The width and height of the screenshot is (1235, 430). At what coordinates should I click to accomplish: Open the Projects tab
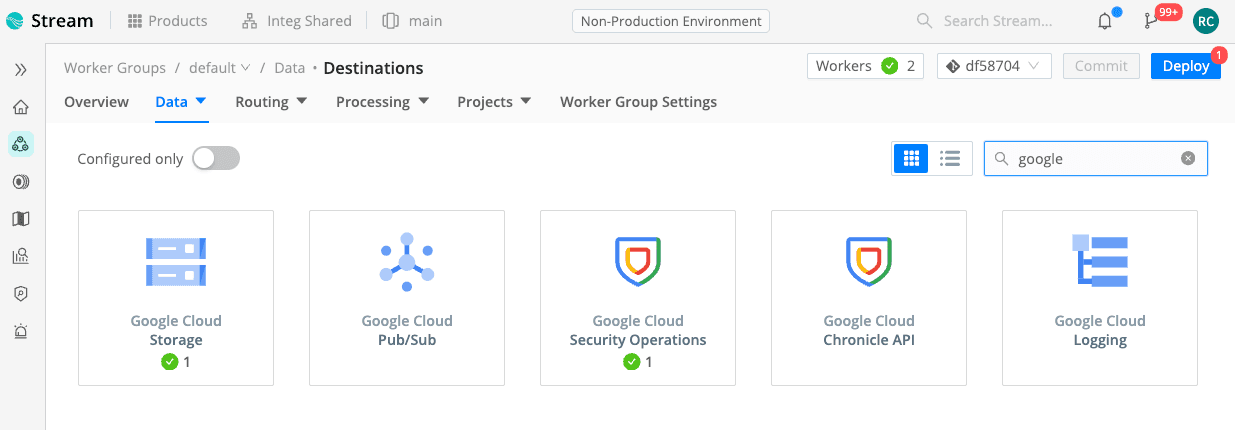[x=485, y=102]
